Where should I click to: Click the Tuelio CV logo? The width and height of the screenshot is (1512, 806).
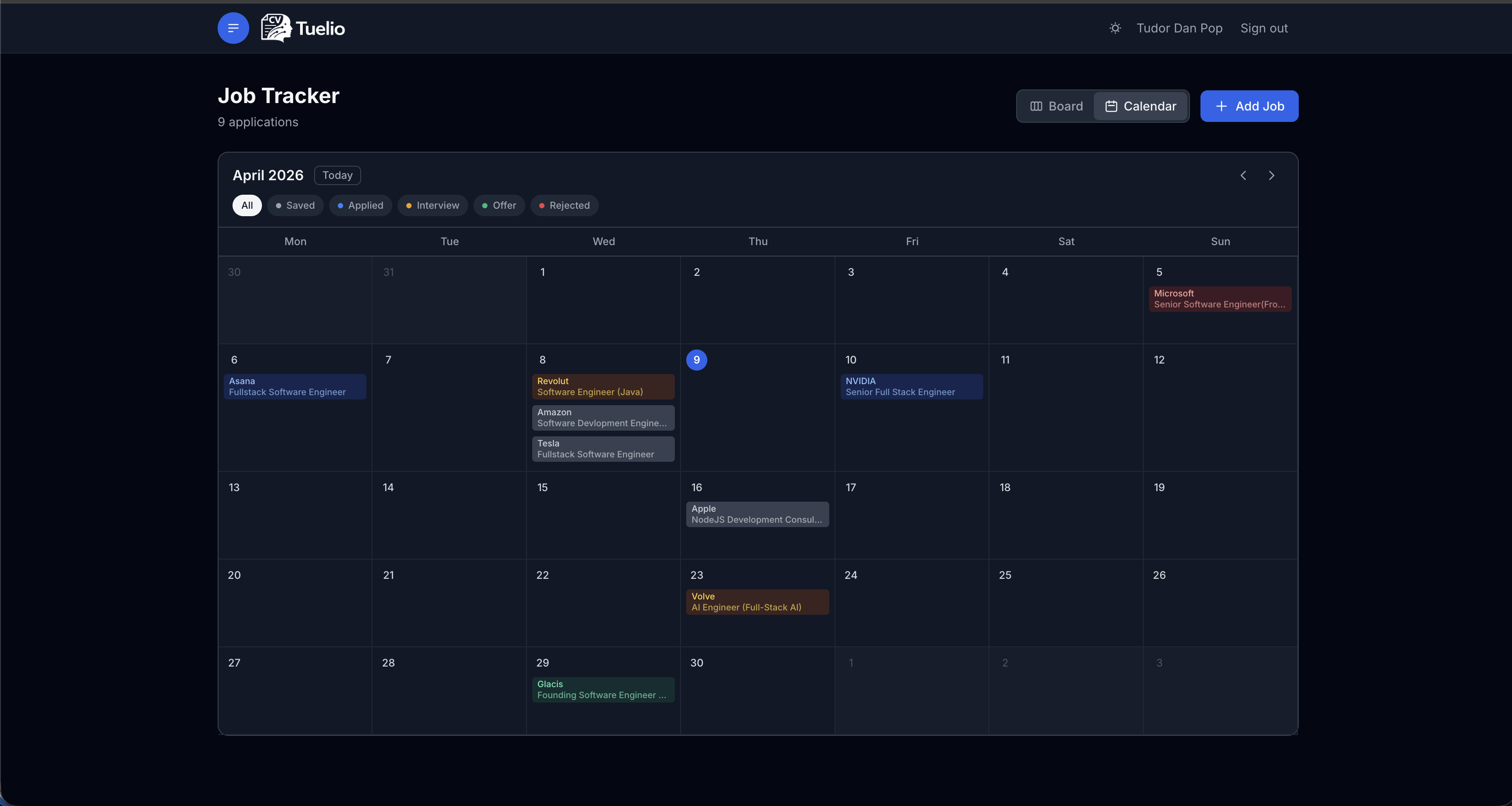point(303,28)
